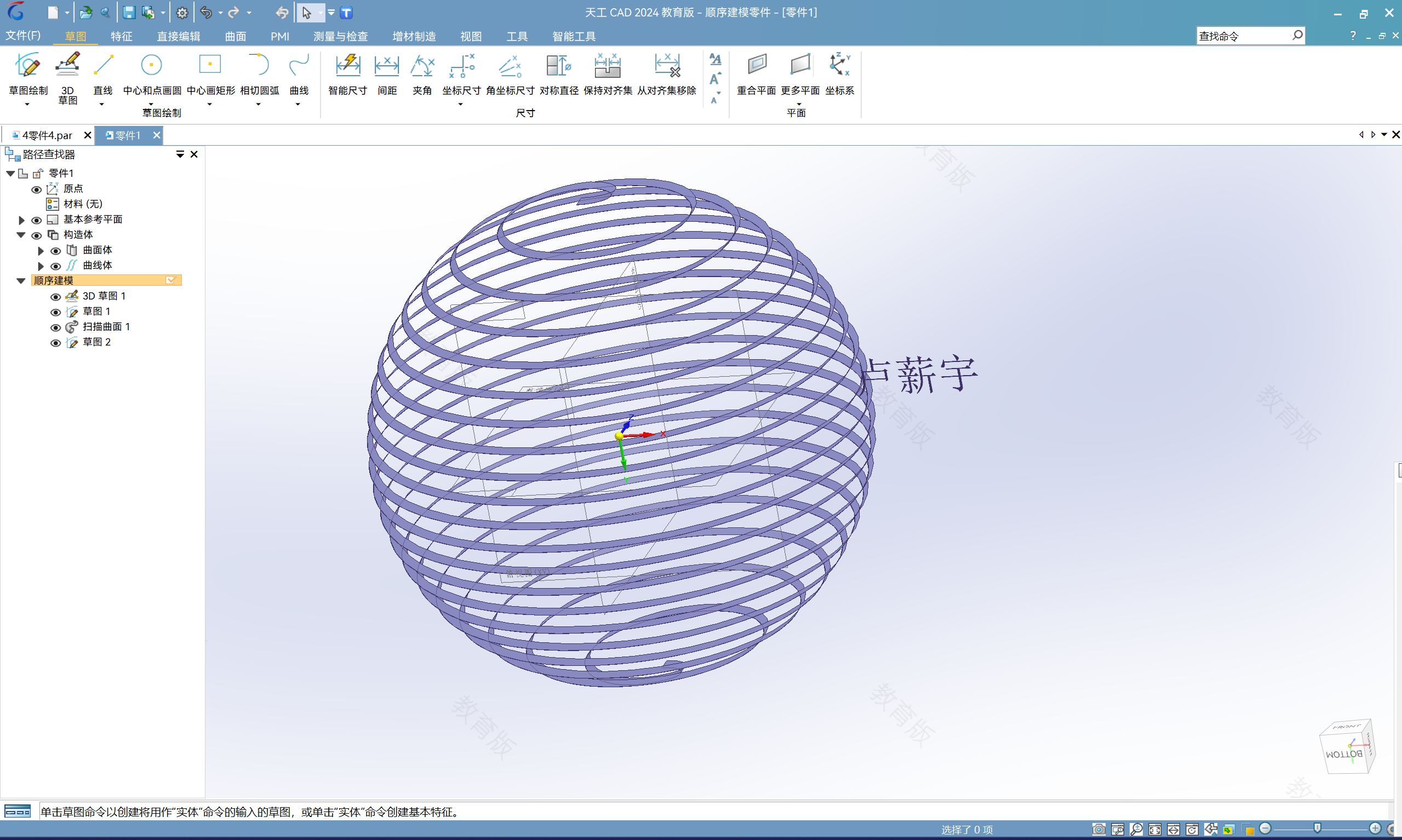Click 保持对齐集 alignment set tool
This screenshot has width=1402, height=840.
(x=608, y=74)
